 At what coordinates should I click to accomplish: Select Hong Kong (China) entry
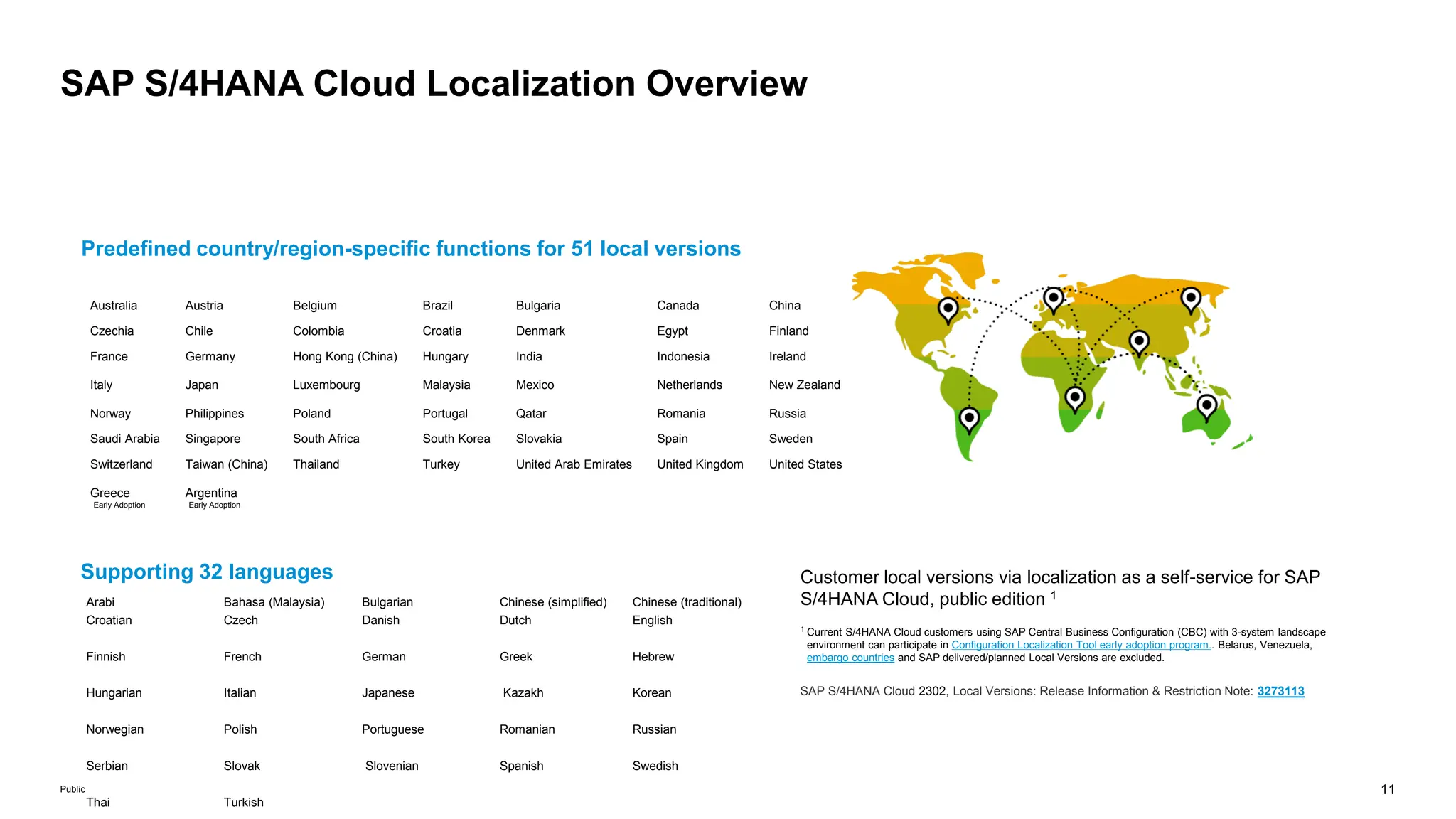345,357
